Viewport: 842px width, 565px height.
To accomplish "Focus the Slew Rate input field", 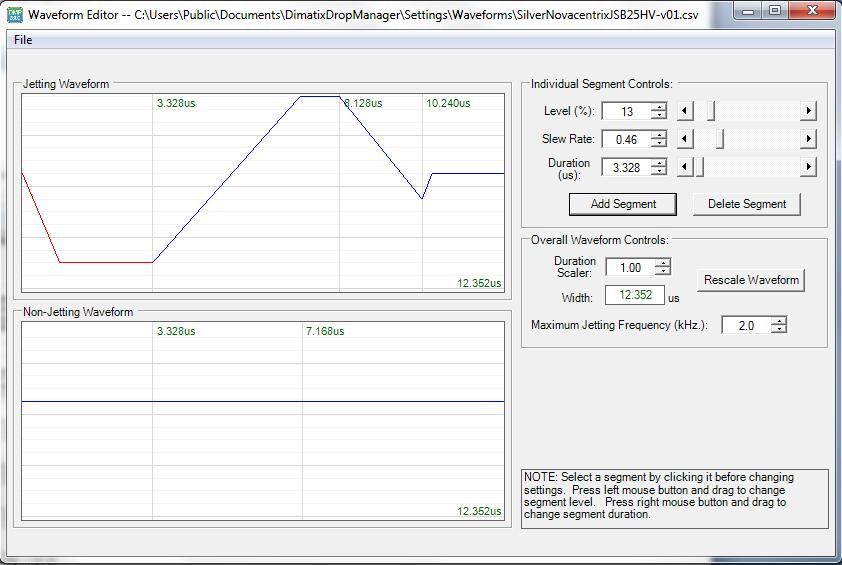I will tap(626, 139).
